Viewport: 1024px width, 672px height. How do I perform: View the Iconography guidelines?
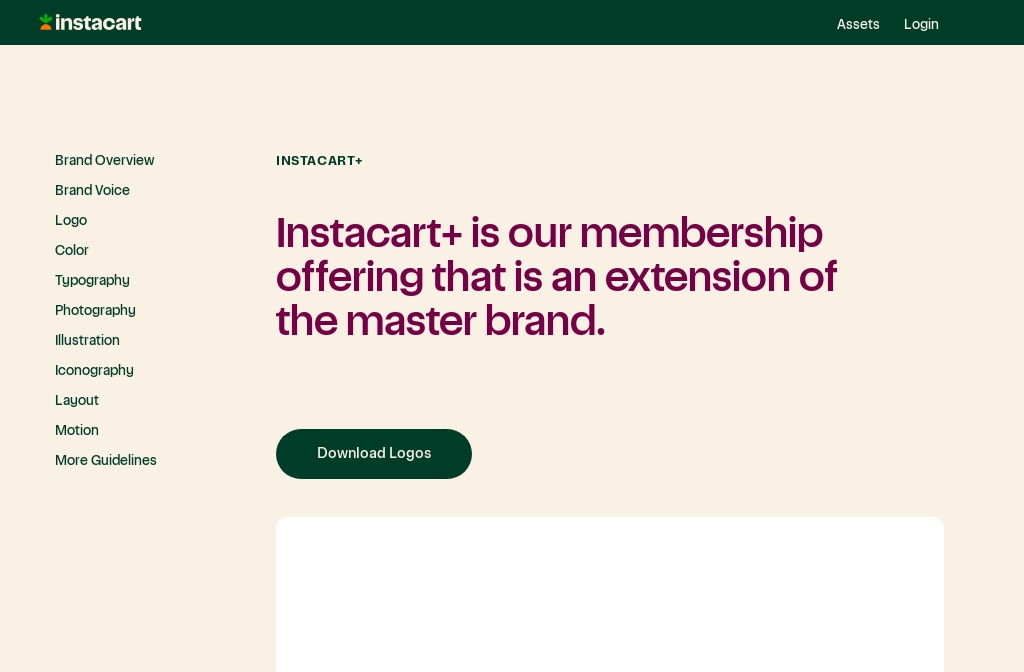94,371
